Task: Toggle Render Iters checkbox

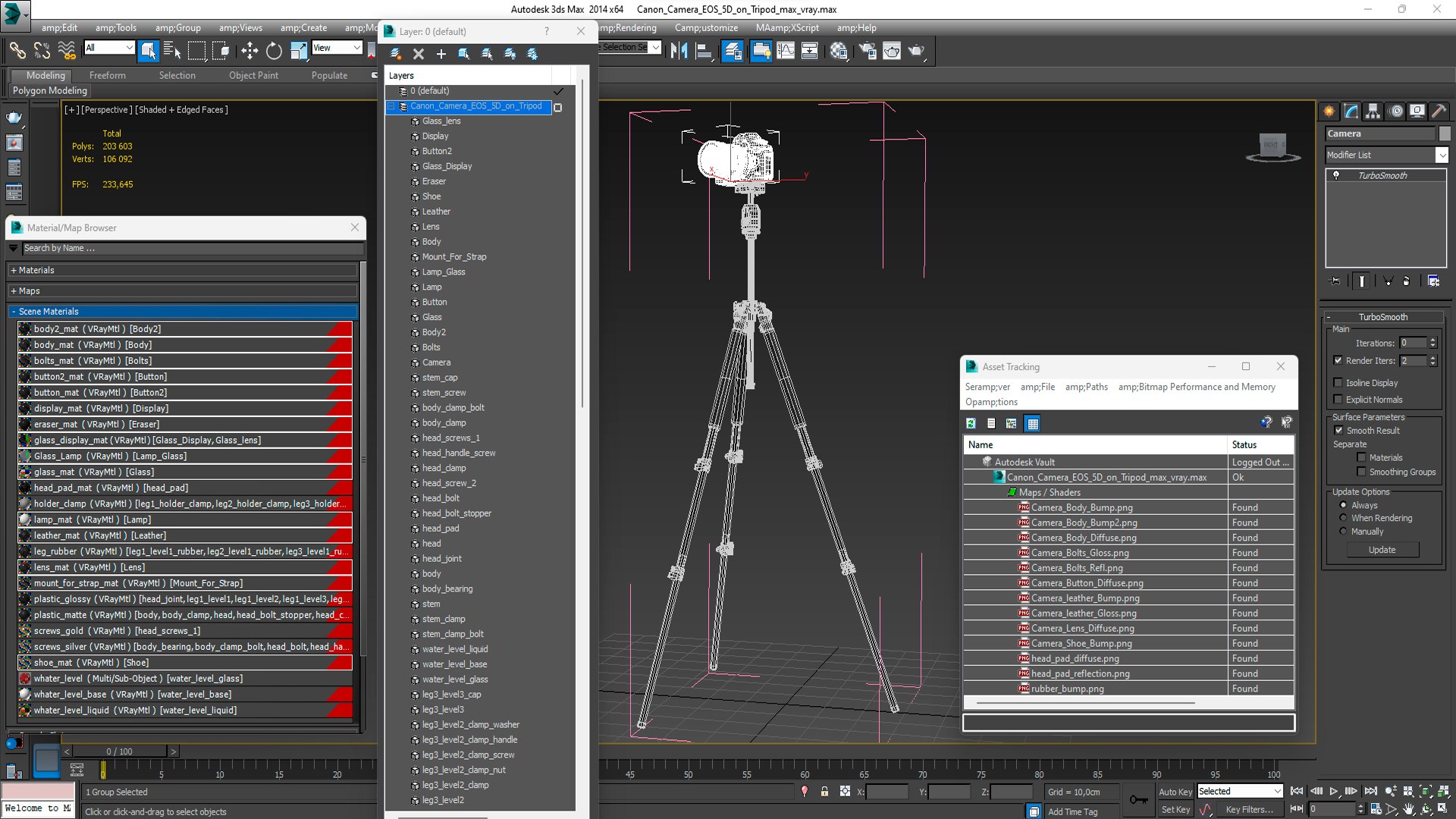Action: click(x=1338, y=361)
